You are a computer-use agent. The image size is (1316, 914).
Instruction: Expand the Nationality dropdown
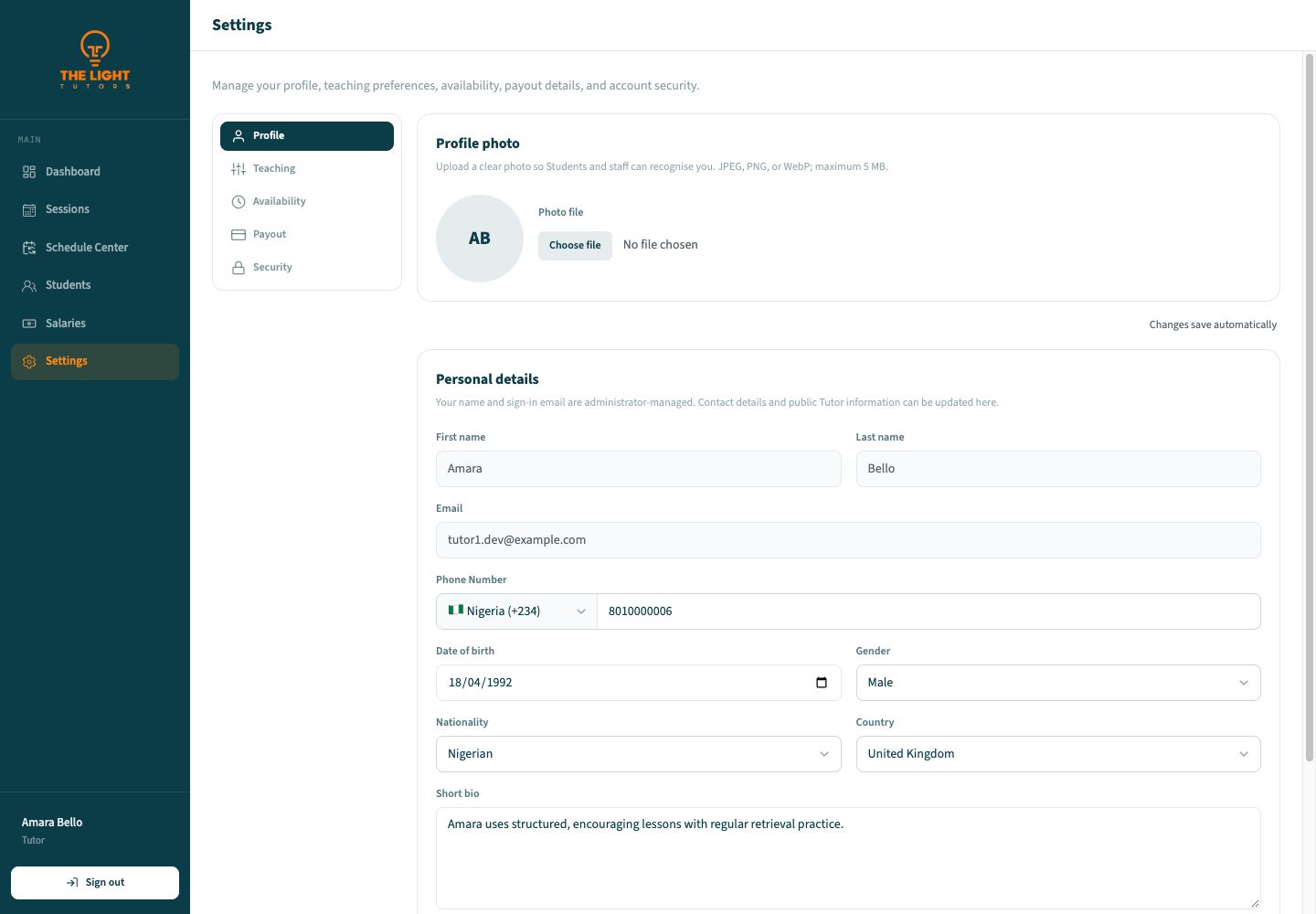point(638,754)
